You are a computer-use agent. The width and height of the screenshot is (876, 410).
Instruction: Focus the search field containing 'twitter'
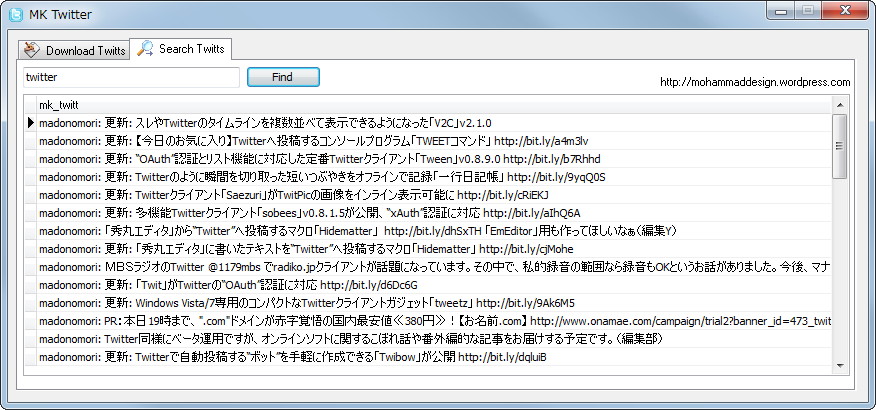pos(131,77)
